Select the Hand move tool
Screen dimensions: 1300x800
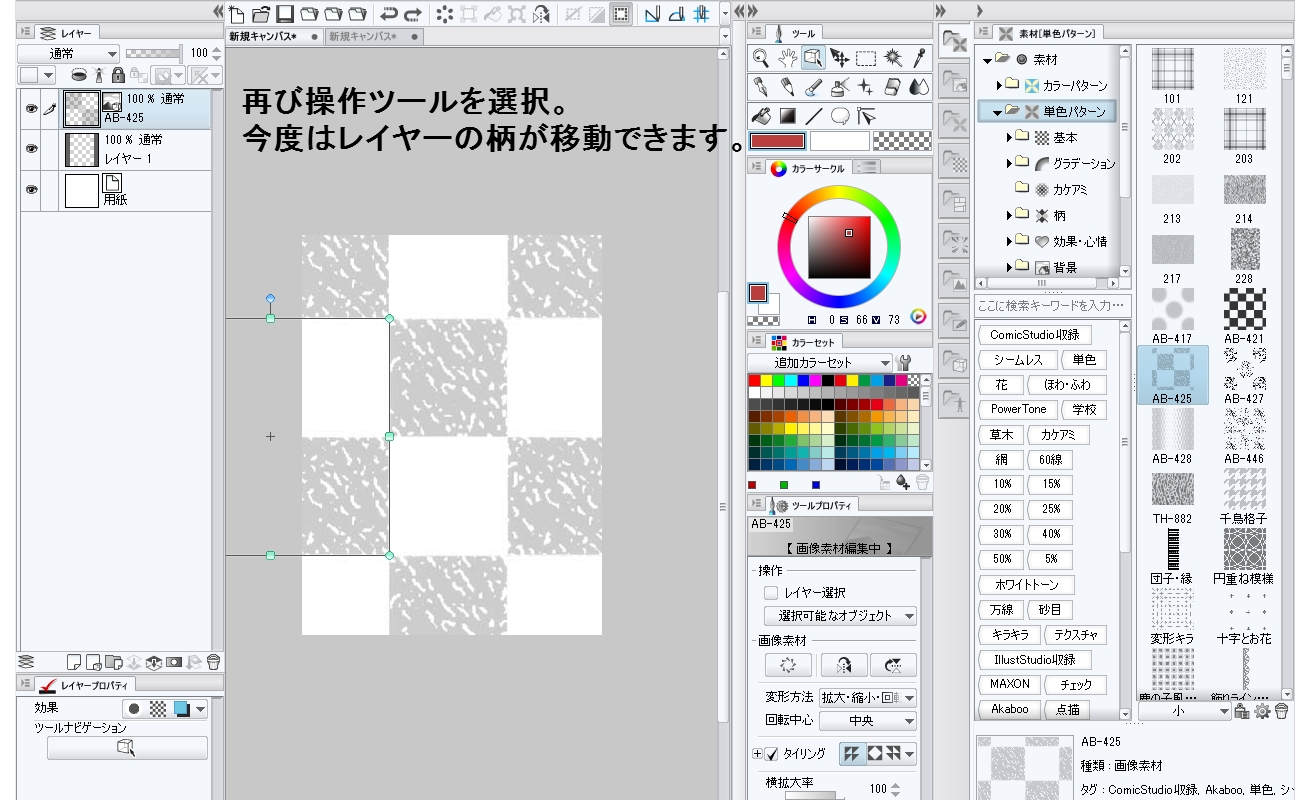pyautogui.click(x=787, y=58)
